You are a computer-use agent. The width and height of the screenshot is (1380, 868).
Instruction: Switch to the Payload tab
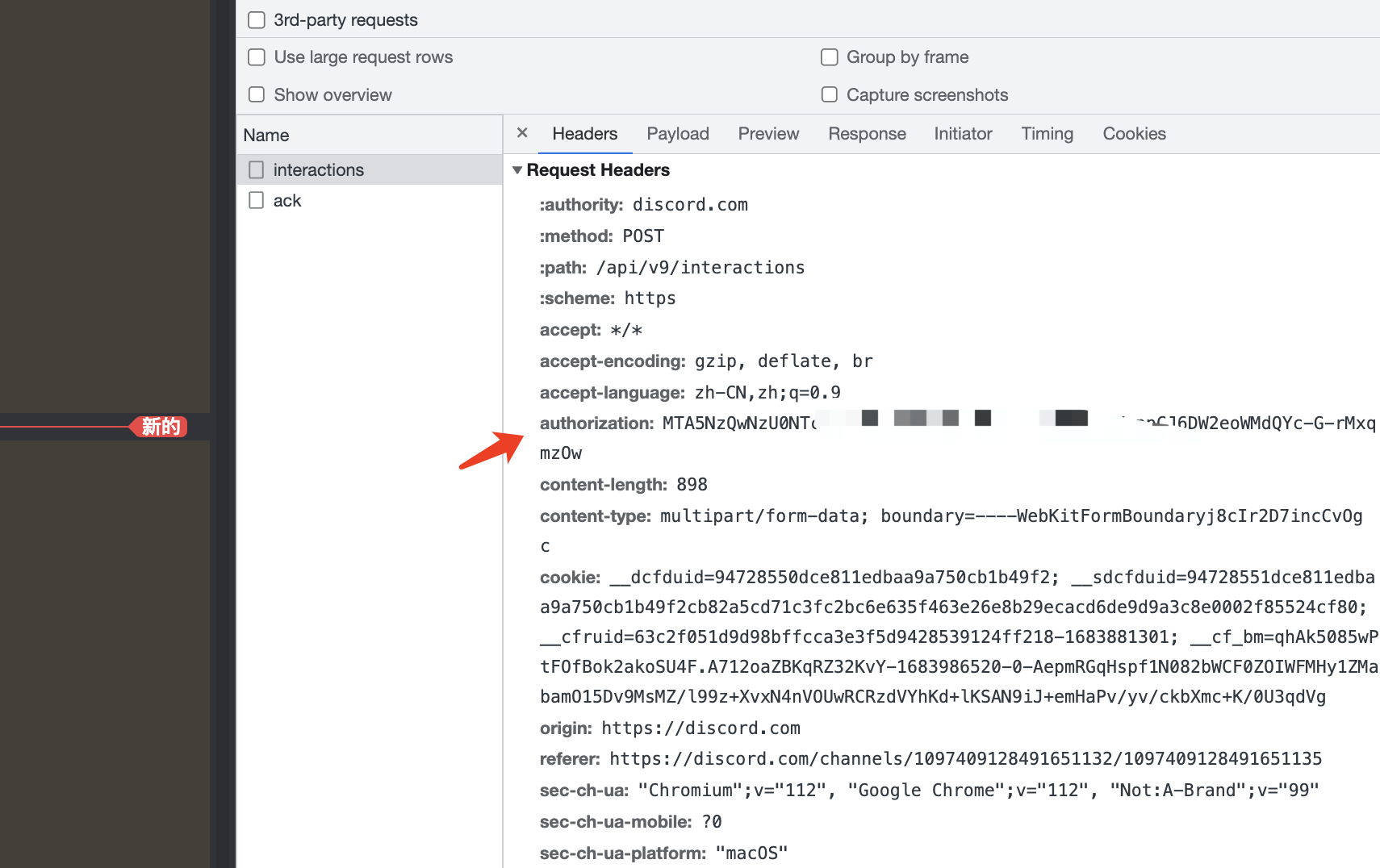point(677,134)
